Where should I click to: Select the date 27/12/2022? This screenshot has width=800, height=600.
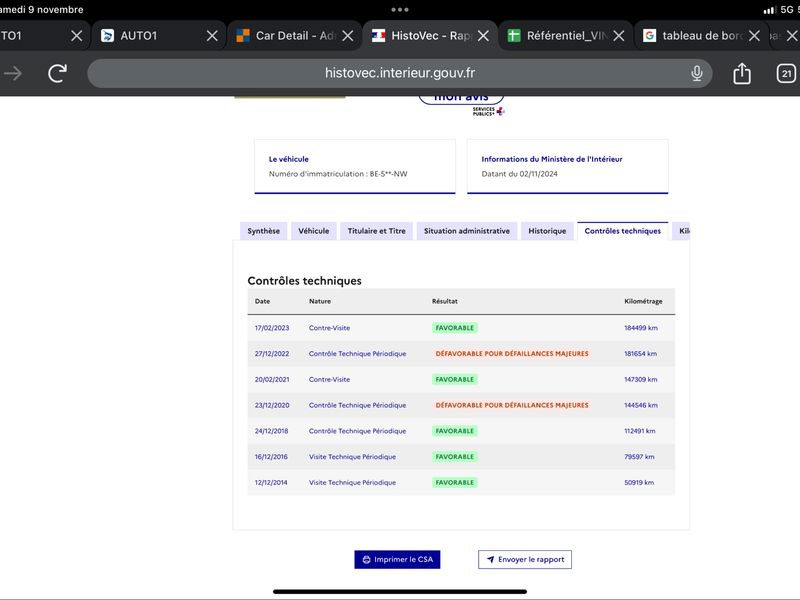point(272,354)
